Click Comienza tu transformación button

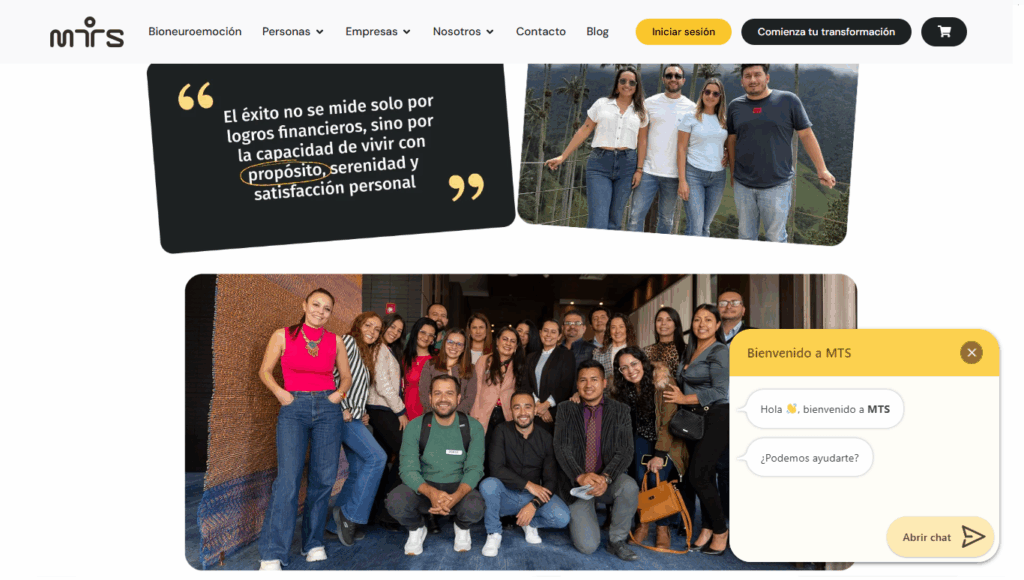826,31
